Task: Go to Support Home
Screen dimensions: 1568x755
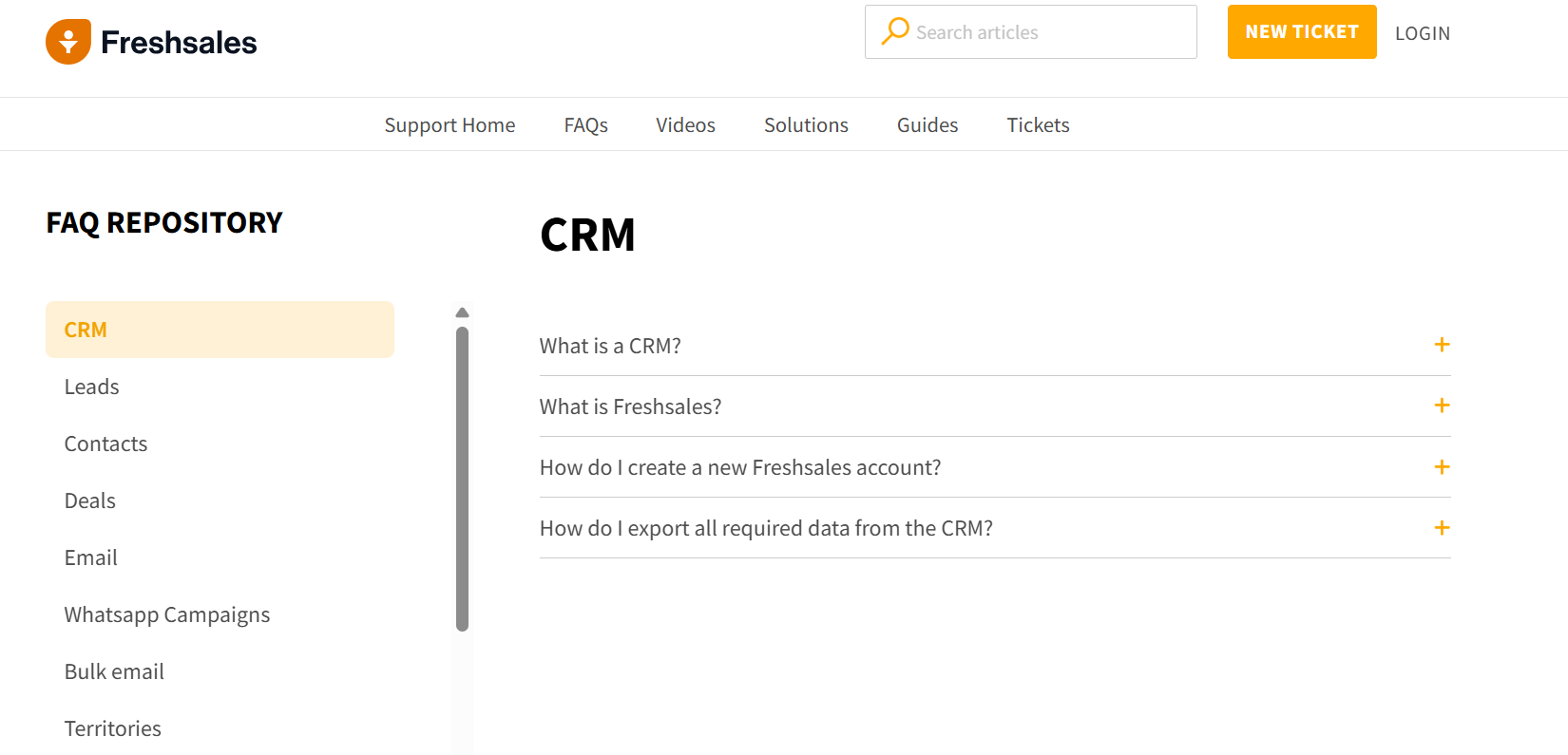Action: [449, 125]
